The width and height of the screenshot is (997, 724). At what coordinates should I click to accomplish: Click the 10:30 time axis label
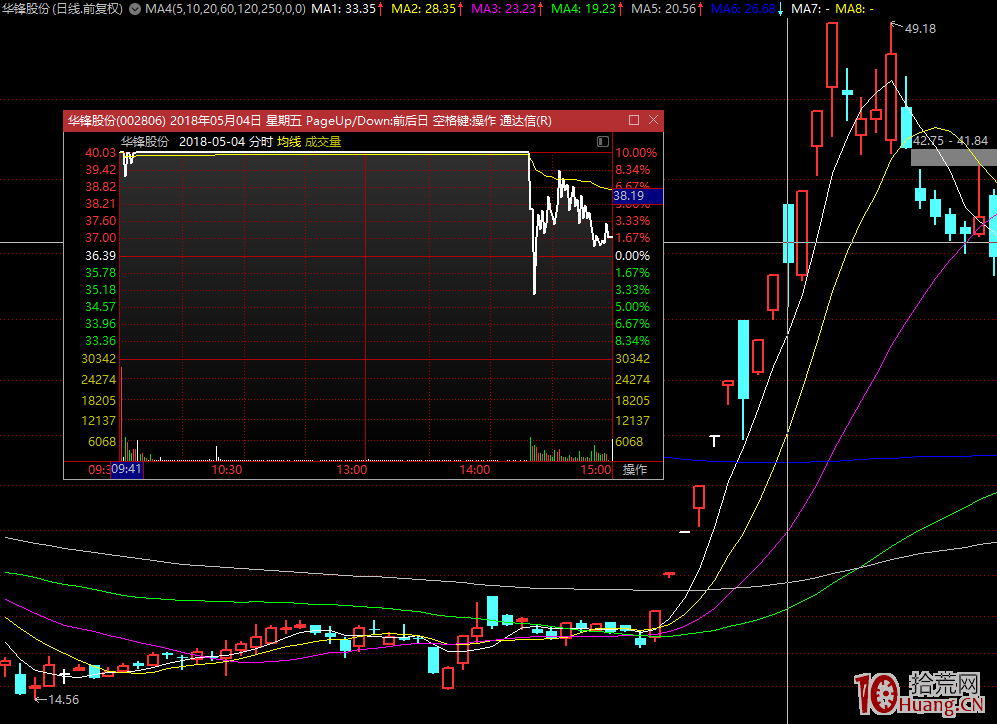226,470
